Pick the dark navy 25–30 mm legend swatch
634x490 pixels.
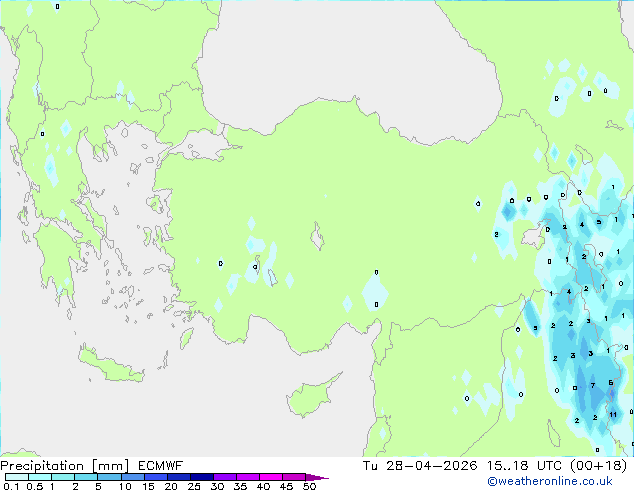coord(201,477)
